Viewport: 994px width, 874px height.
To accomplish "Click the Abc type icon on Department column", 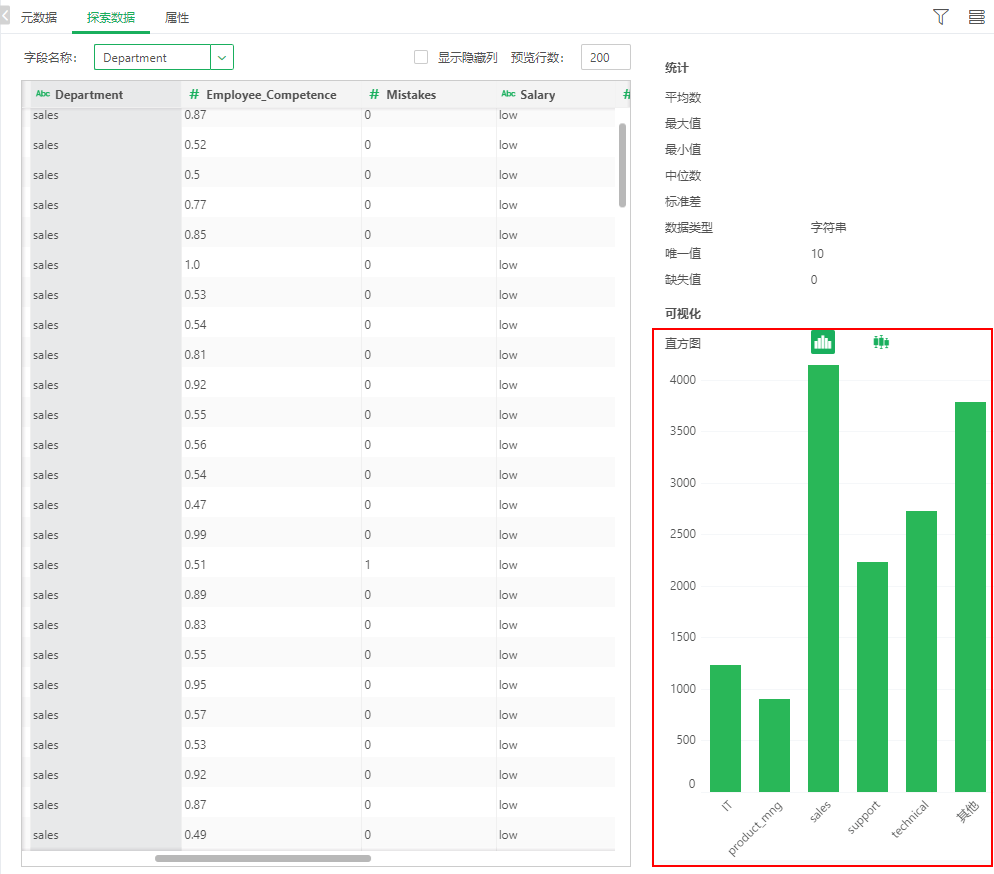I will click(41, 93).
